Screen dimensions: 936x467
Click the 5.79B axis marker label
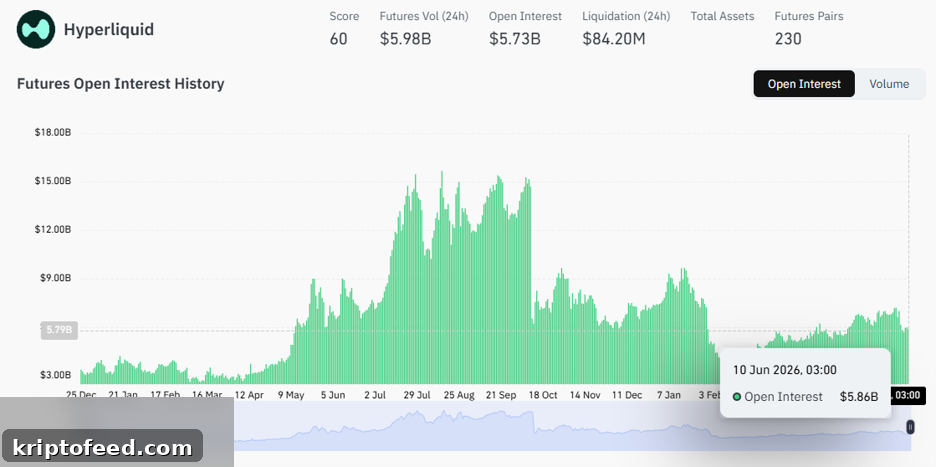tap(59, 330)
